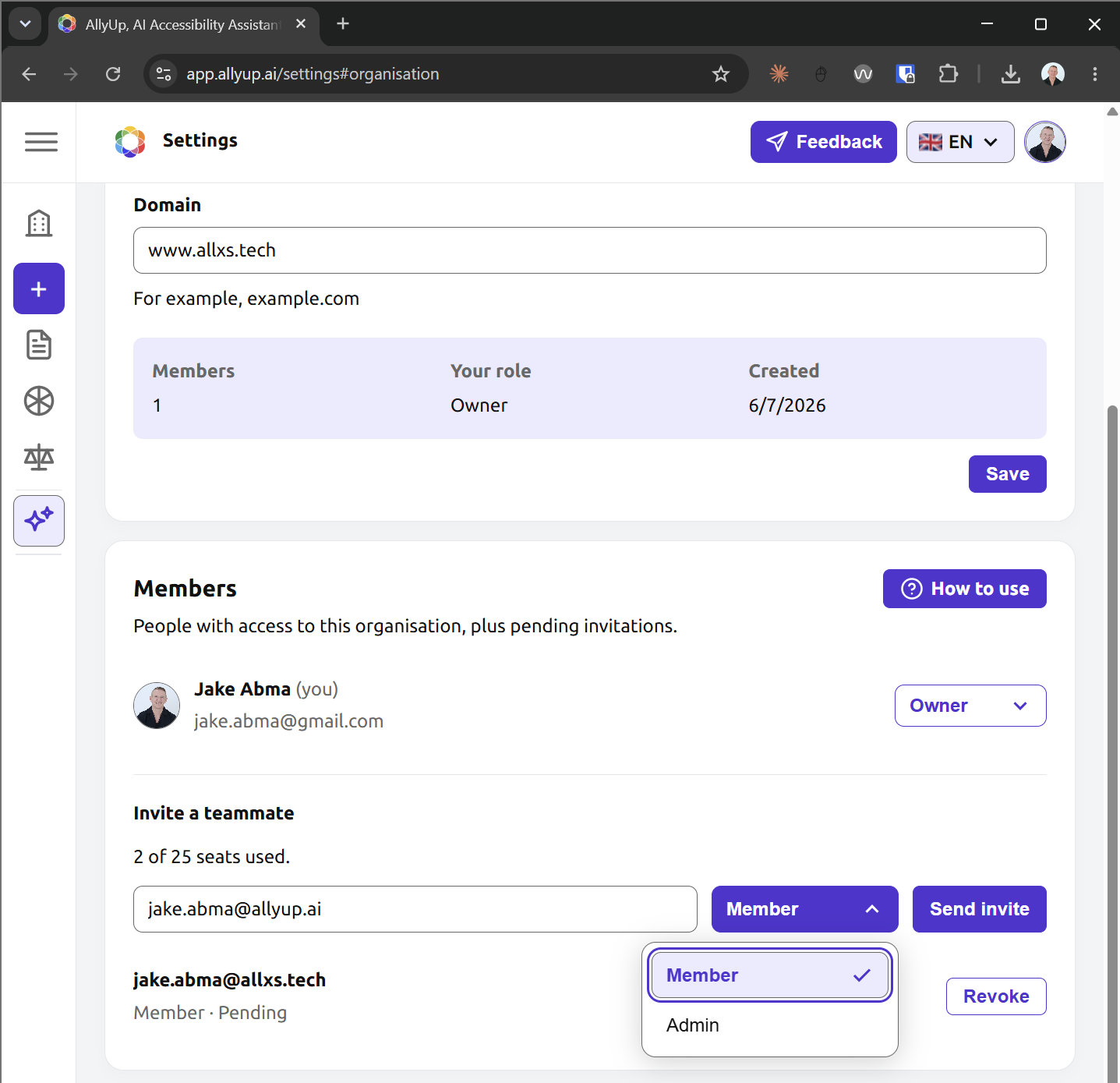Viewport: 1120px width, 1083px height.
Task: Open the sparkles AI icon in sidebar
Action: 39,520
